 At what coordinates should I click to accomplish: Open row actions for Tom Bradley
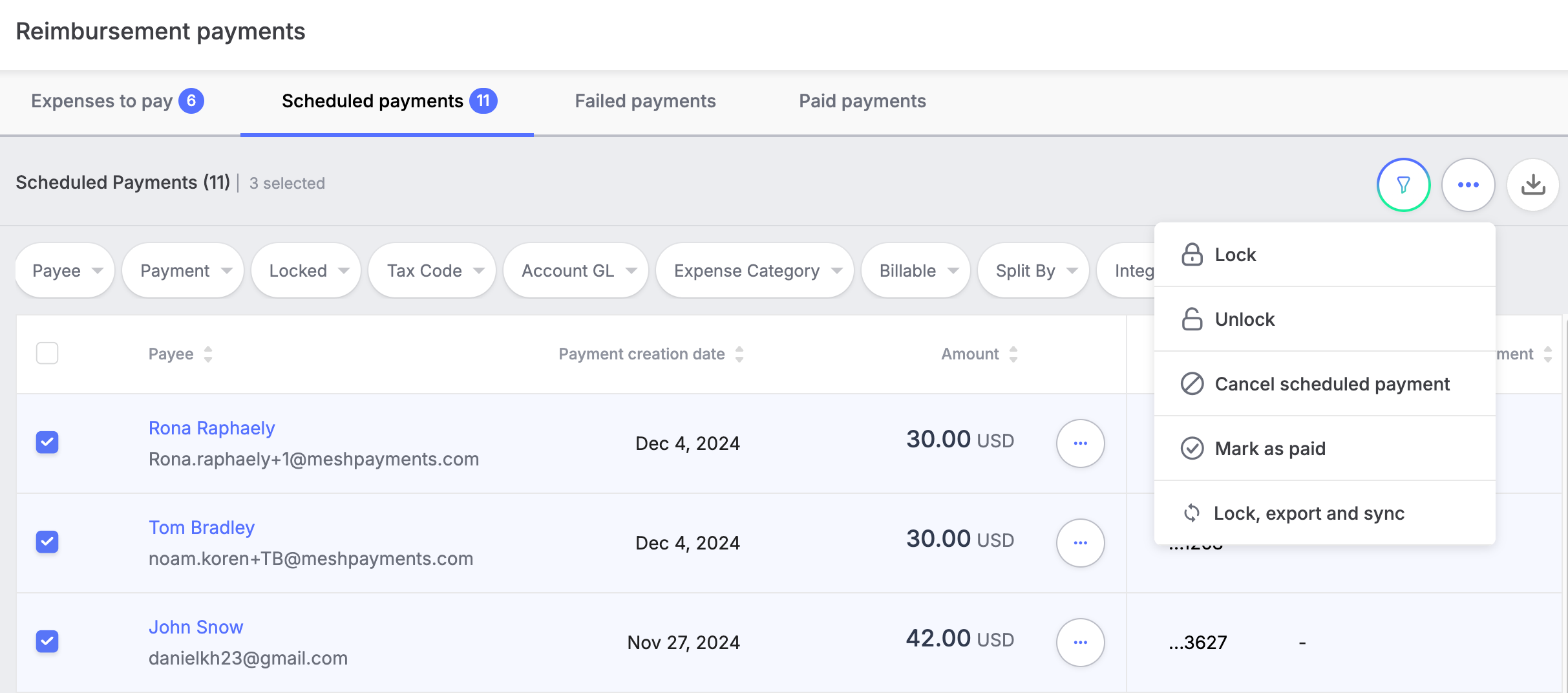(1080, 543)
